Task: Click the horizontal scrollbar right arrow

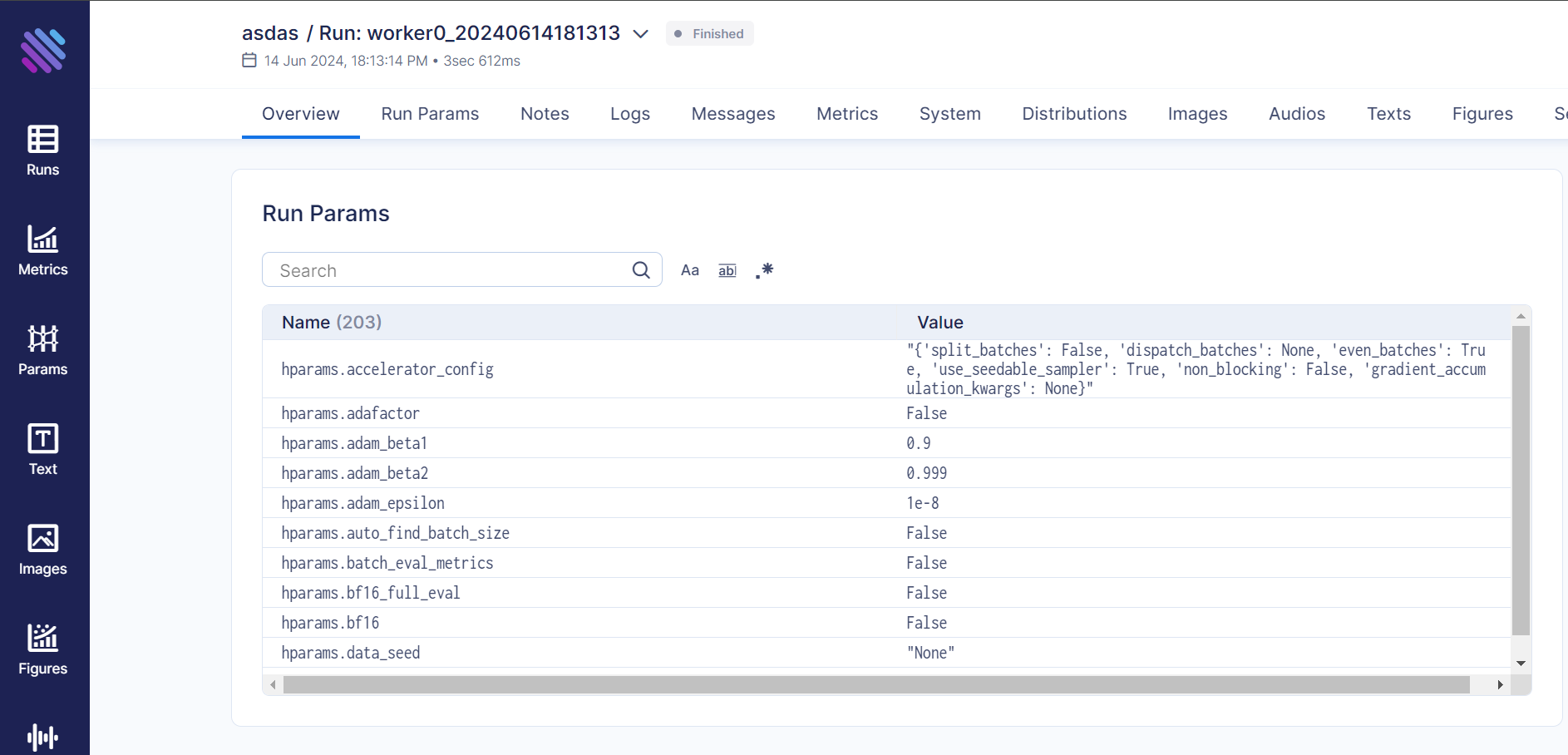Action: [x=1500, y=684]
